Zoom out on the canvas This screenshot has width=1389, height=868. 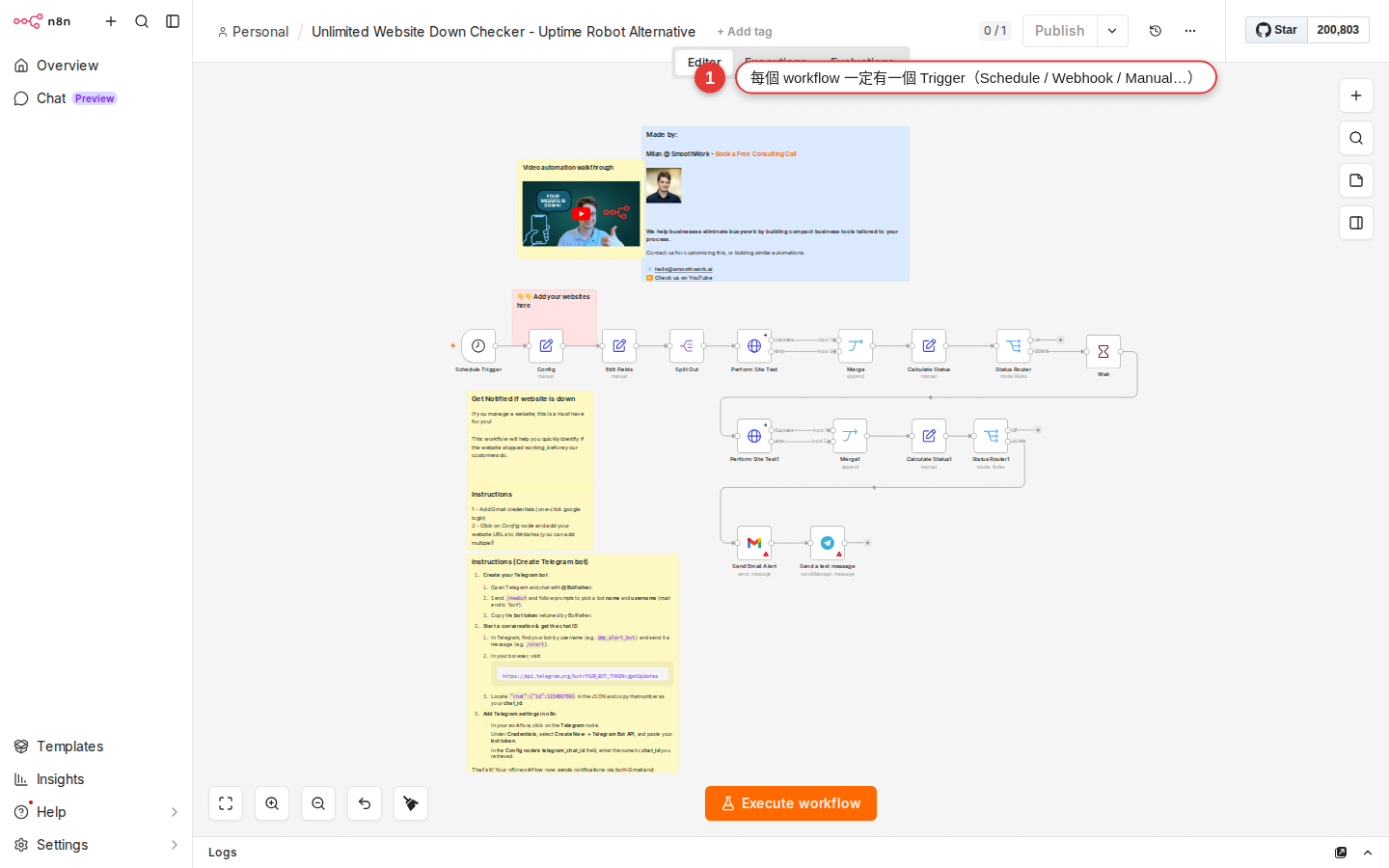tap(318, 803)
